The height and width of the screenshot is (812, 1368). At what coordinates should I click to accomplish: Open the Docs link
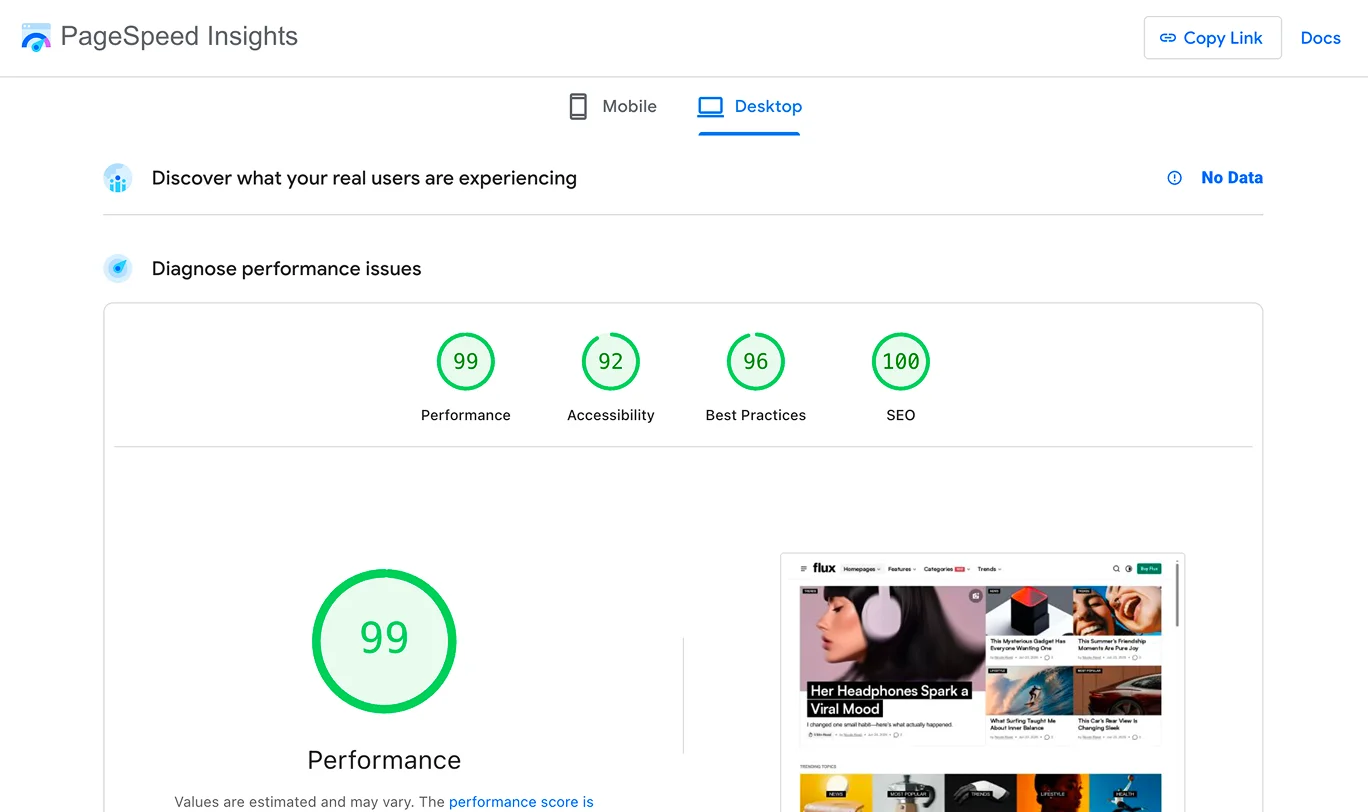(1320, 38)
